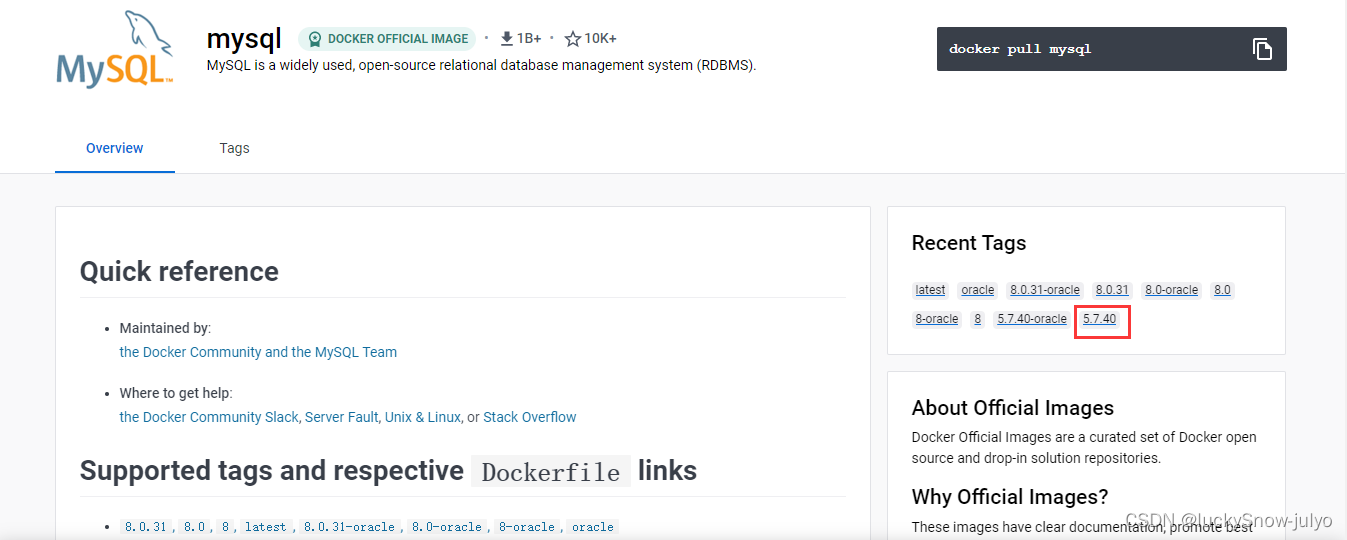This screenshot has width=1347, height=540.
Task: Open the Server Fault link
Action: [342, 417]
